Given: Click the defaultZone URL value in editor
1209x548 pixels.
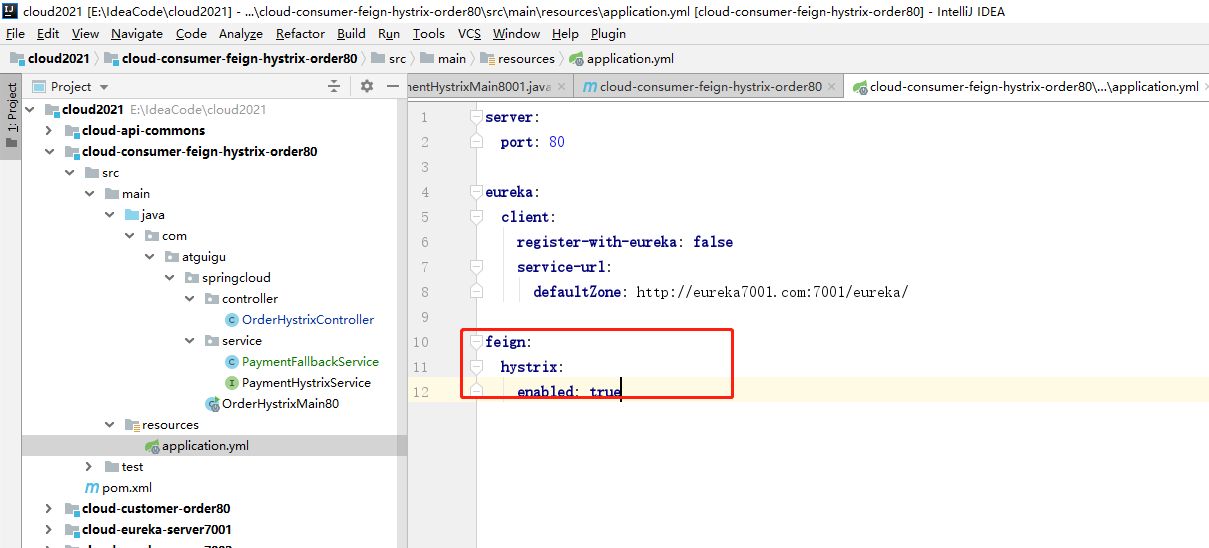Looking at the screenshot, I should pyautogui.click(x=772, y=292).
